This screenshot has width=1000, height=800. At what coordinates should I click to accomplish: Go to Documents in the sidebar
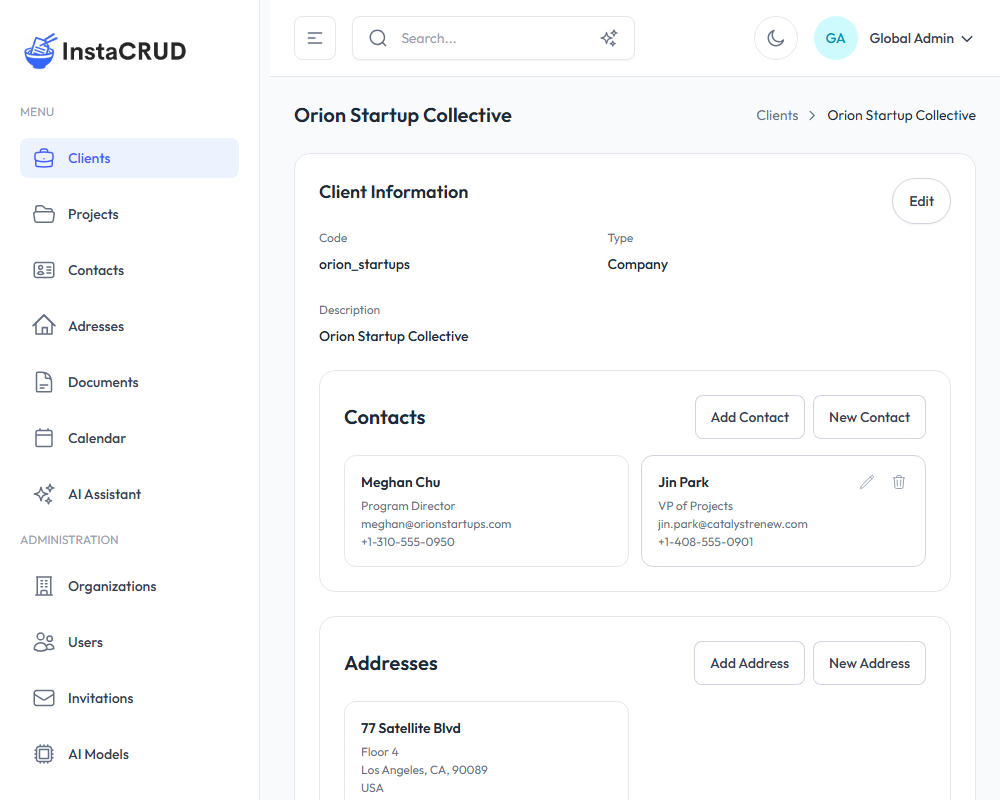coord(103,382)
